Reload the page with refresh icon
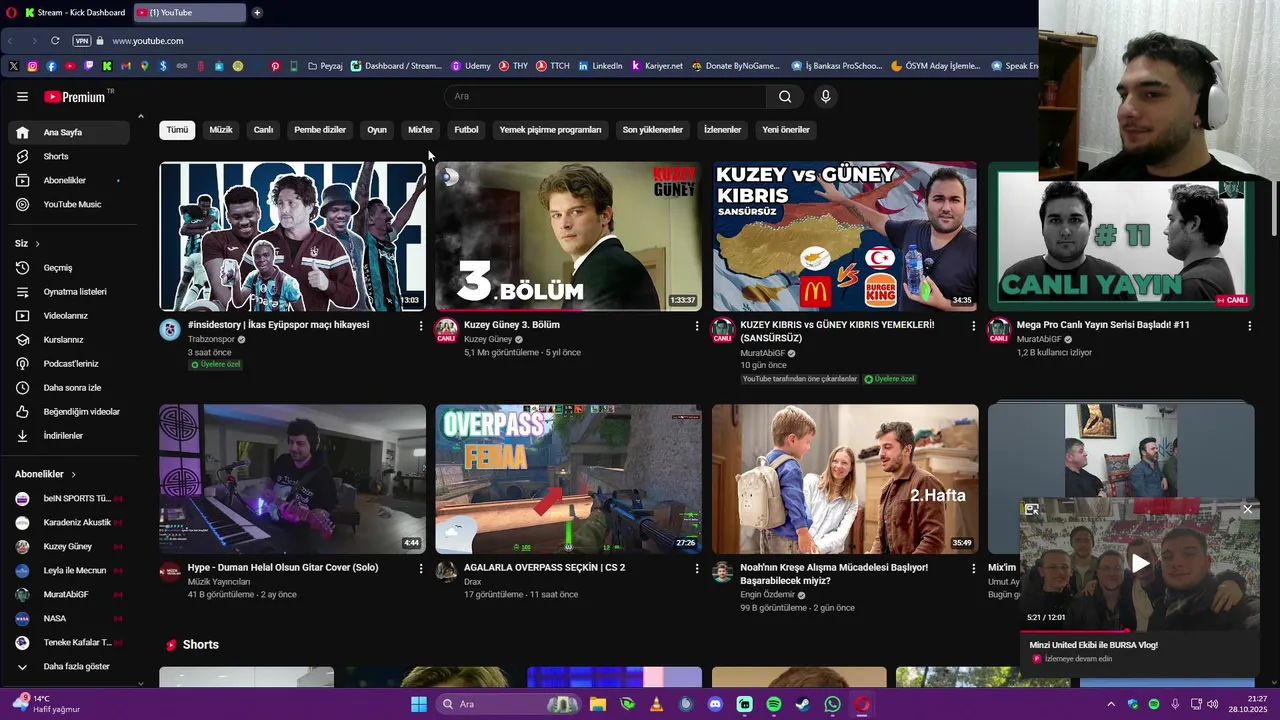Image resolution: width=1280 pixels, height=720 pixels. (55, 41)
